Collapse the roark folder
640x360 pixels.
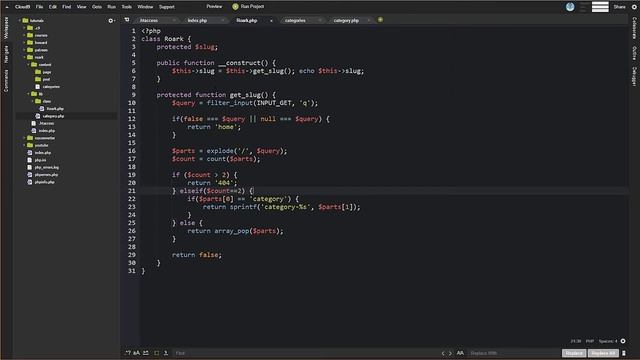(x=24, y=57)
